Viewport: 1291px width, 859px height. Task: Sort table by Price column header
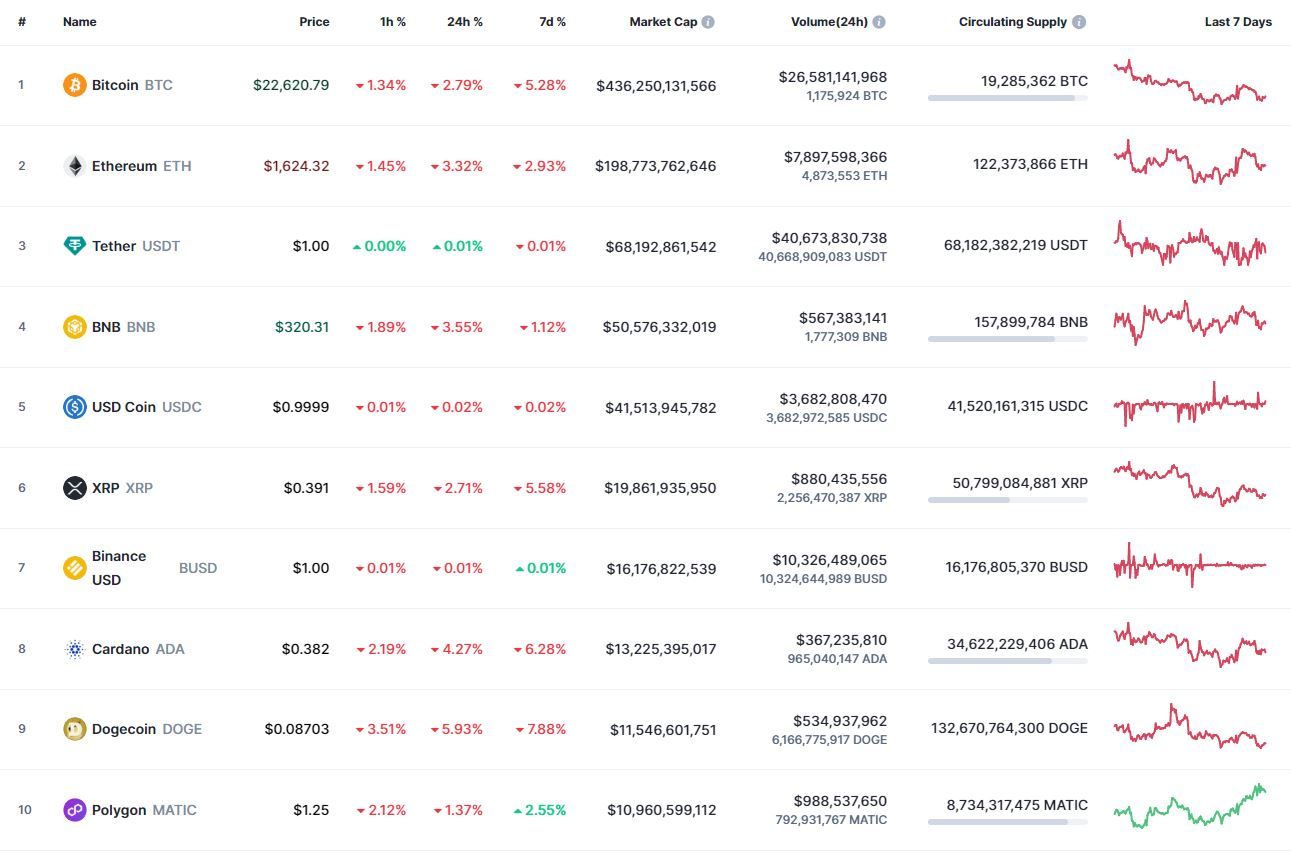pyautogui.click(x=314, y=22)
